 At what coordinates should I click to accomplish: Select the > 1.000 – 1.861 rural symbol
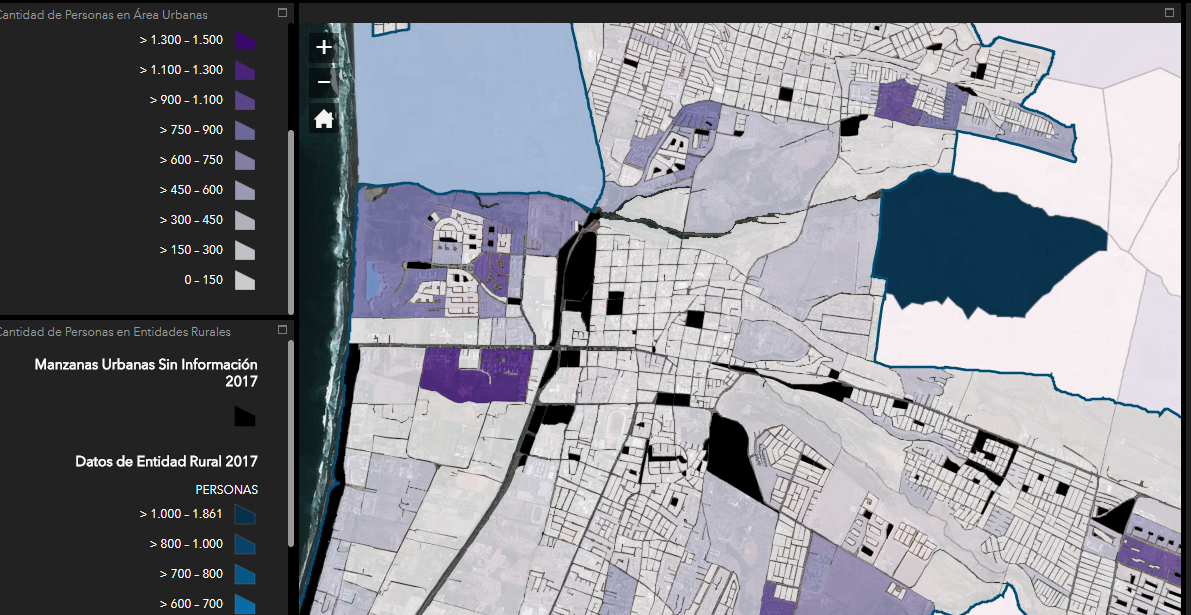[245, 515]
